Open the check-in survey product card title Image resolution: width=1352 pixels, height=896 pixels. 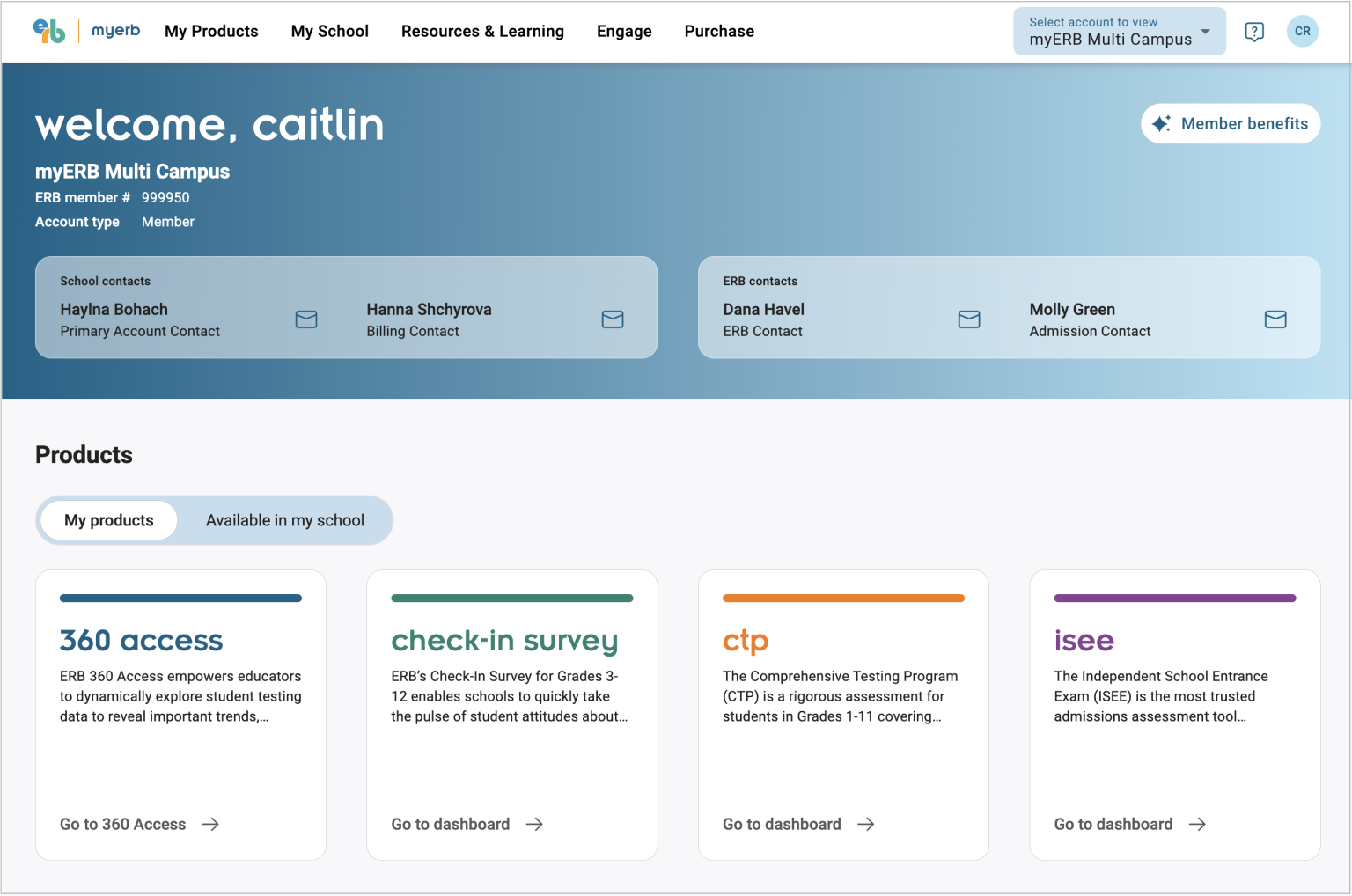point(504,641)
